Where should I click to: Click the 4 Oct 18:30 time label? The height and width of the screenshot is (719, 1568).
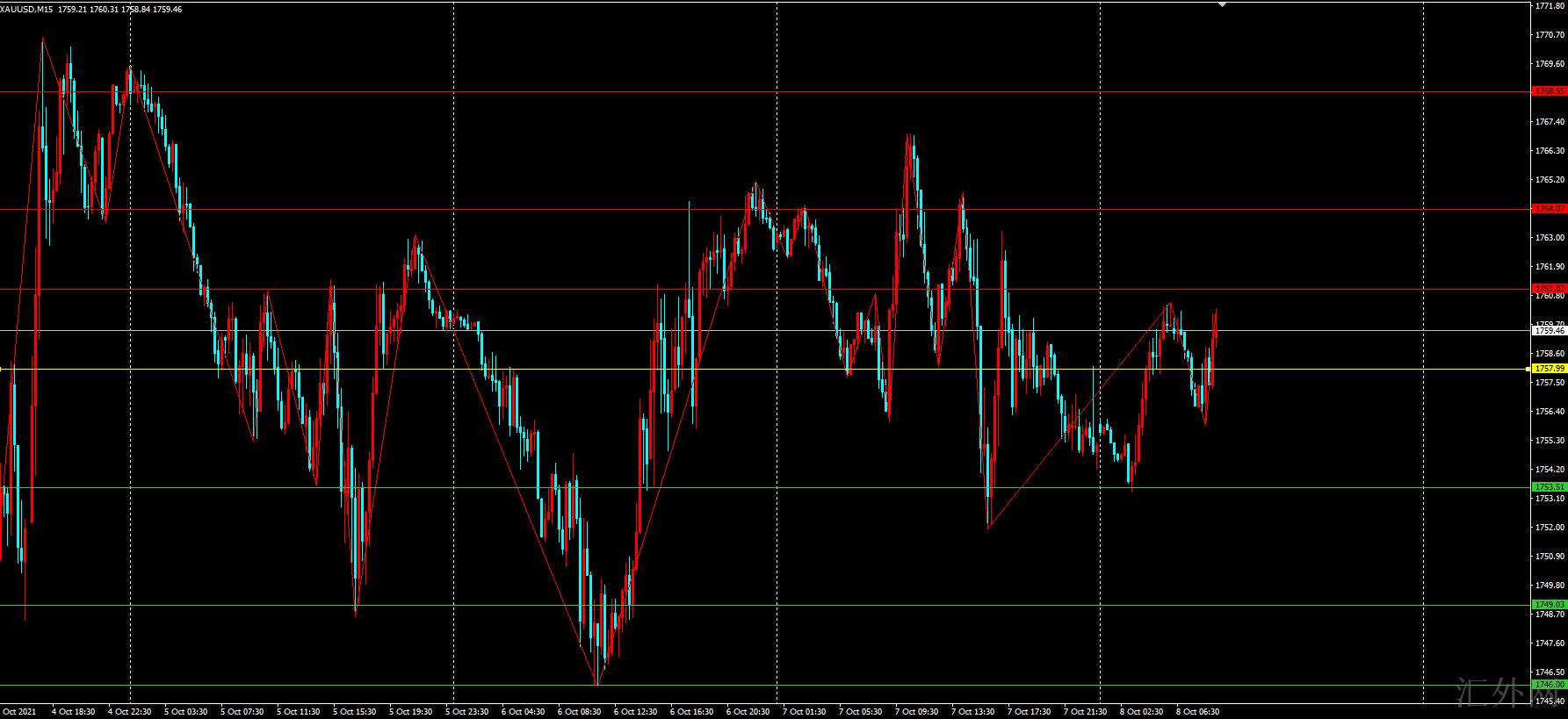[x=74, y=712]
